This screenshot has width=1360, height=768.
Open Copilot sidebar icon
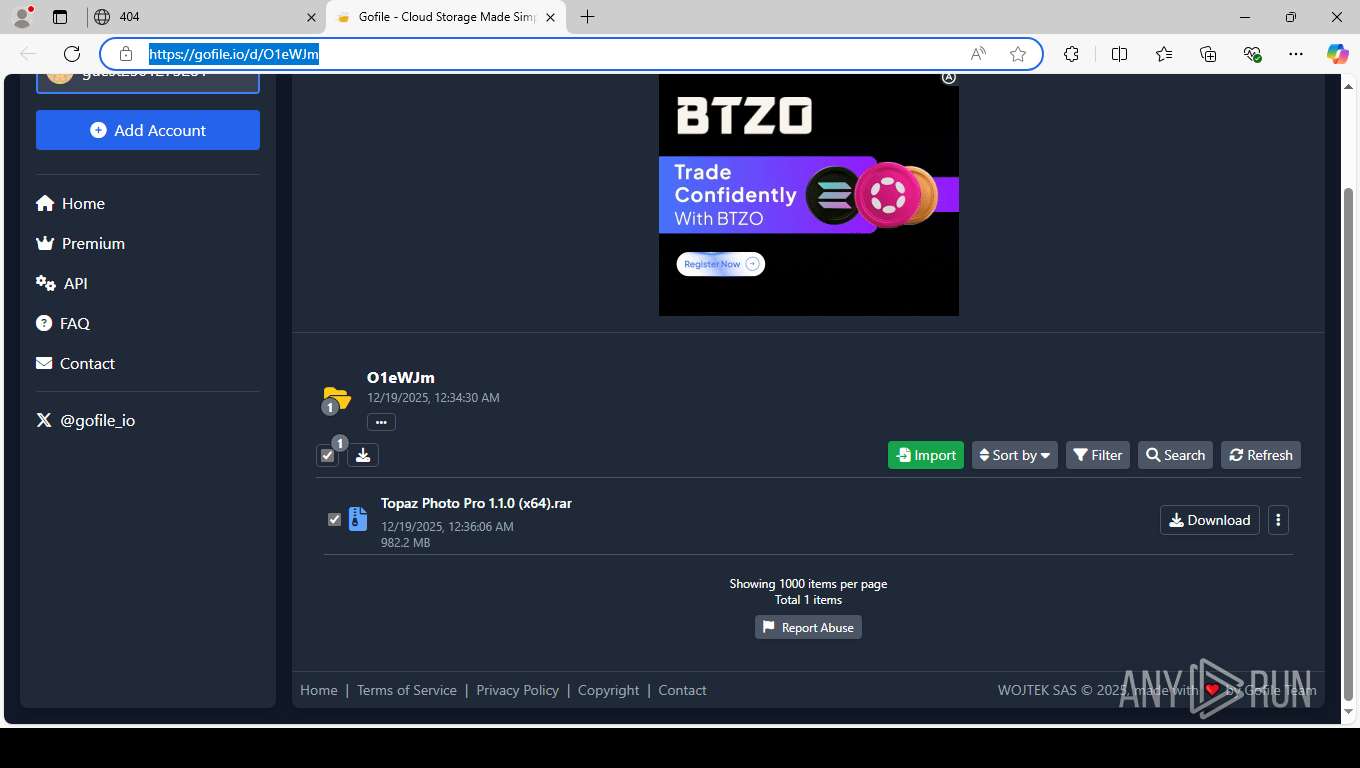pyautogui.click(x=1337, y=54)
